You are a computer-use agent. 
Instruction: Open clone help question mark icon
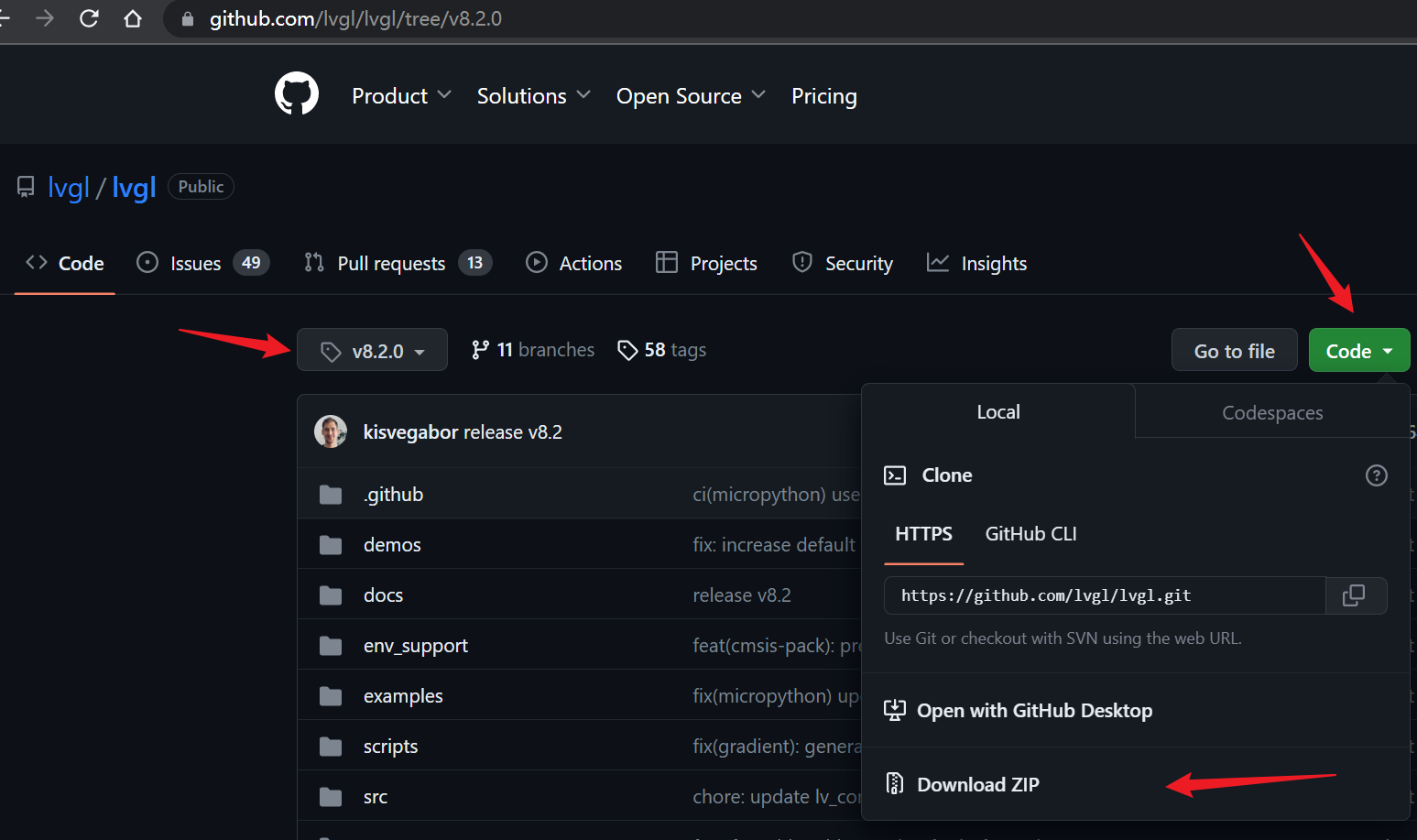pos(1376,475)
